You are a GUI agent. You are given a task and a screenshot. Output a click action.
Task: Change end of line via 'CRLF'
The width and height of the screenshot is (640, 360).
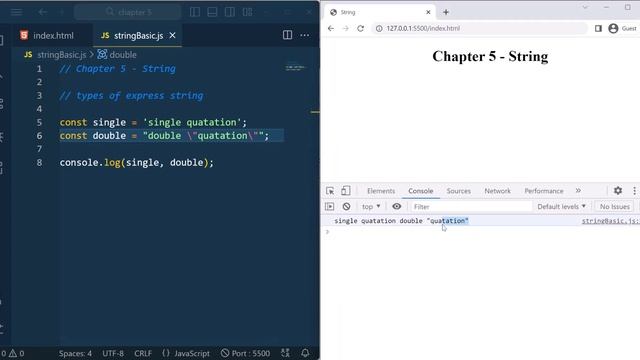pos(143,353)
